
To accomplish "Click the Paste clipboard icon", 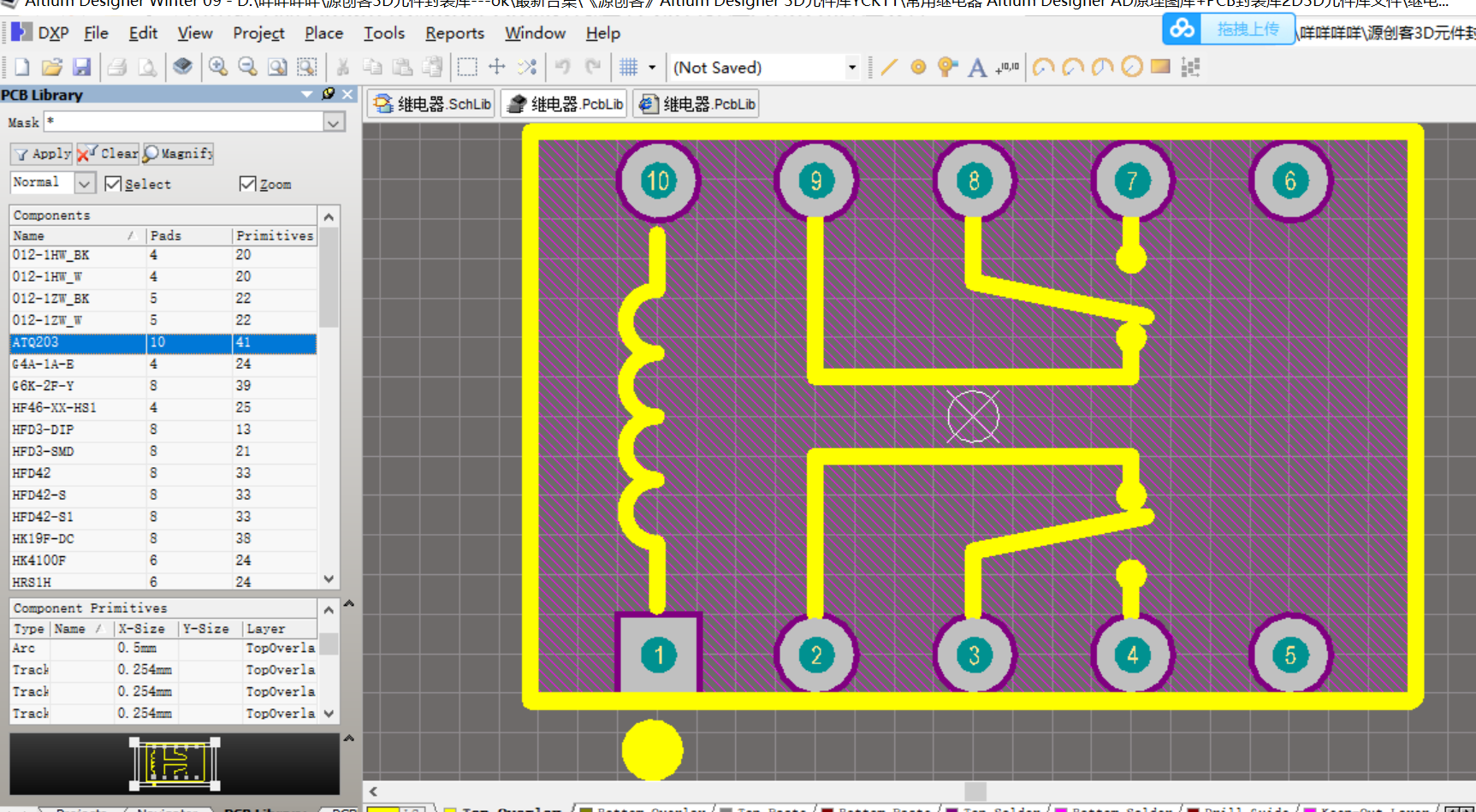I will (402, 67).
